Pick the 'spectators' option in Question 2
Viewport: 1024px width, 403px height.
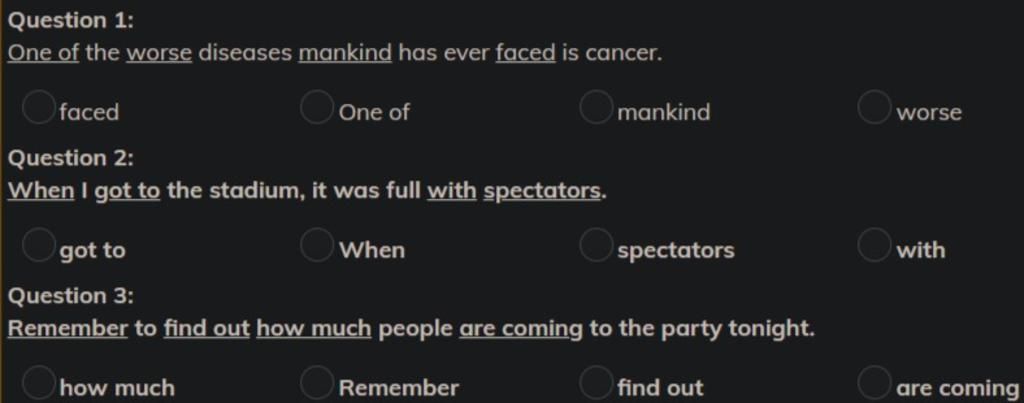coord(596,245)
